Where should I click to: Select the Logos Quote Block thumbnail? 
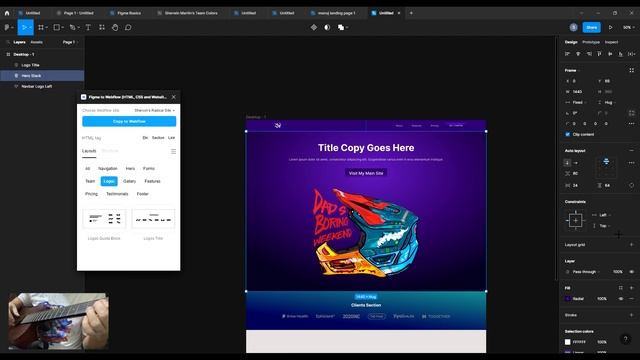(104, 219)
